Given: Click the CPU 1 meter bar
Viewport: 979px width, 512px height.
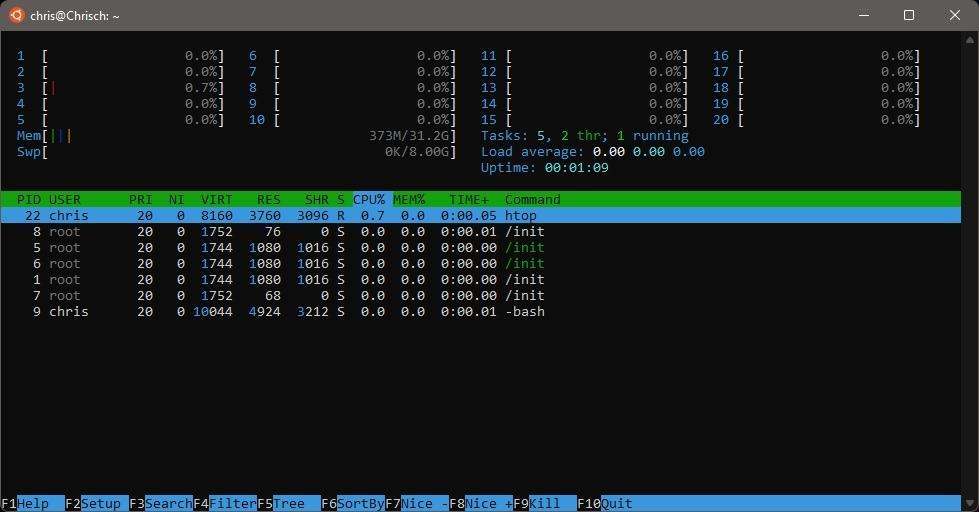Looking at the screenshot, I should pos(121,56).
